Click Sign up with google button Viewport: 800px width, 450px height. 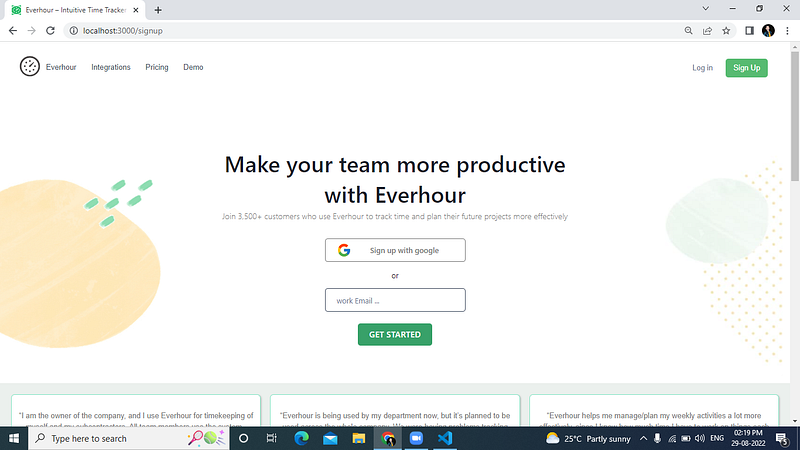click(x=395, y=250)
